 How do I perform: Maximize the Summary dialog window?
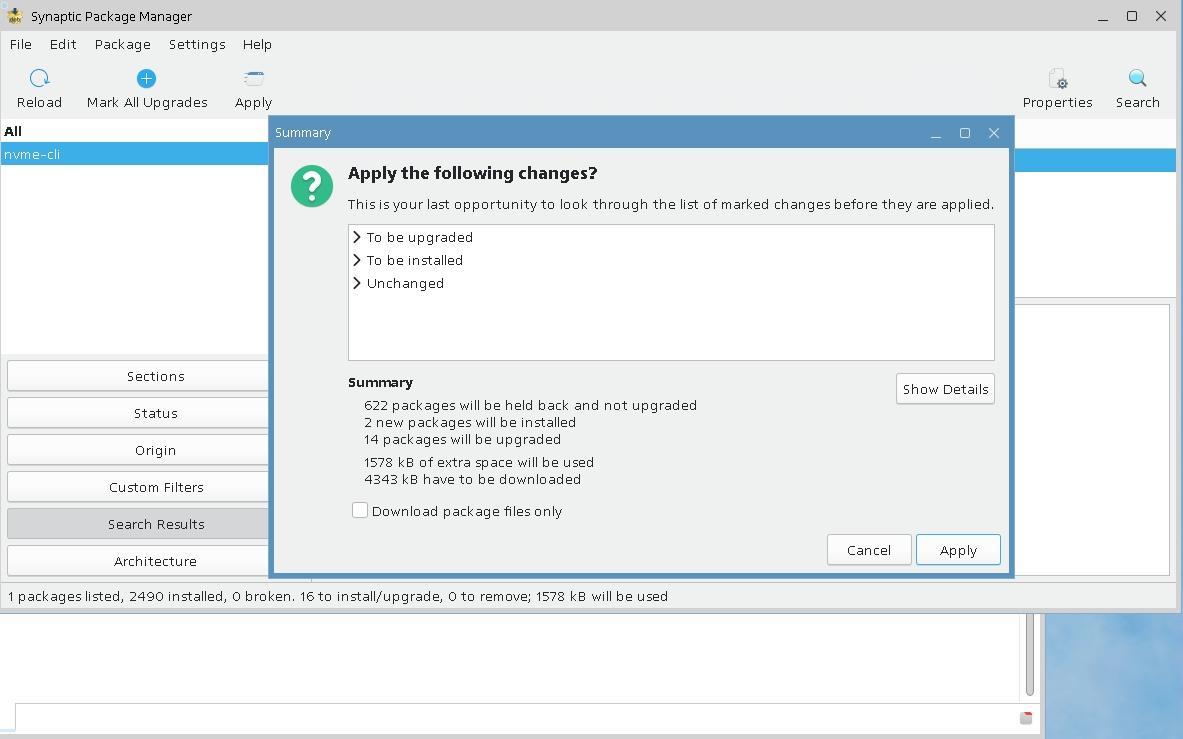965,133
